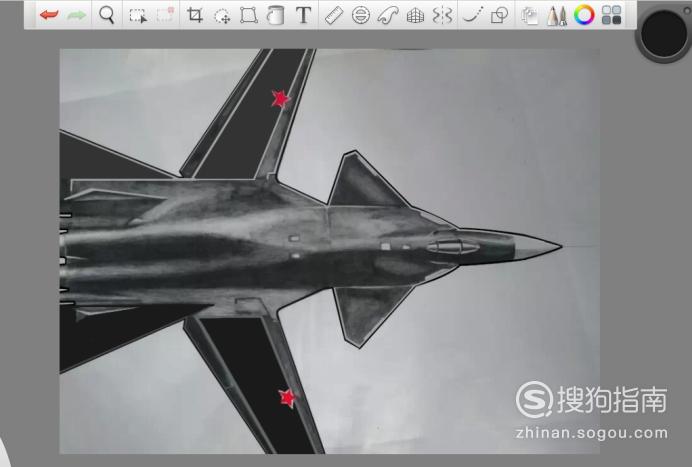Click the greyed-out deselect tool
This screenshot has height=467, width=692.
165,15
